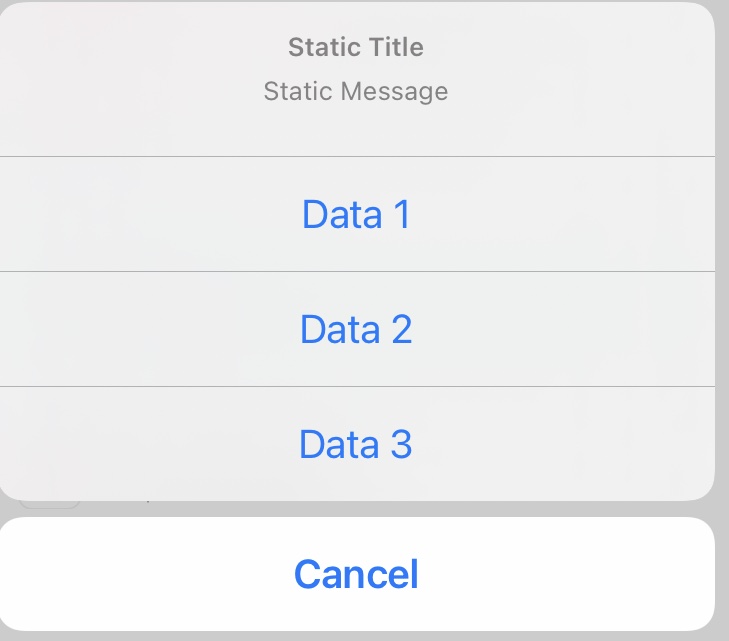Click the bold Cancel label
The height and width of the screenshot is (641, 729).
tap(356, 574)
